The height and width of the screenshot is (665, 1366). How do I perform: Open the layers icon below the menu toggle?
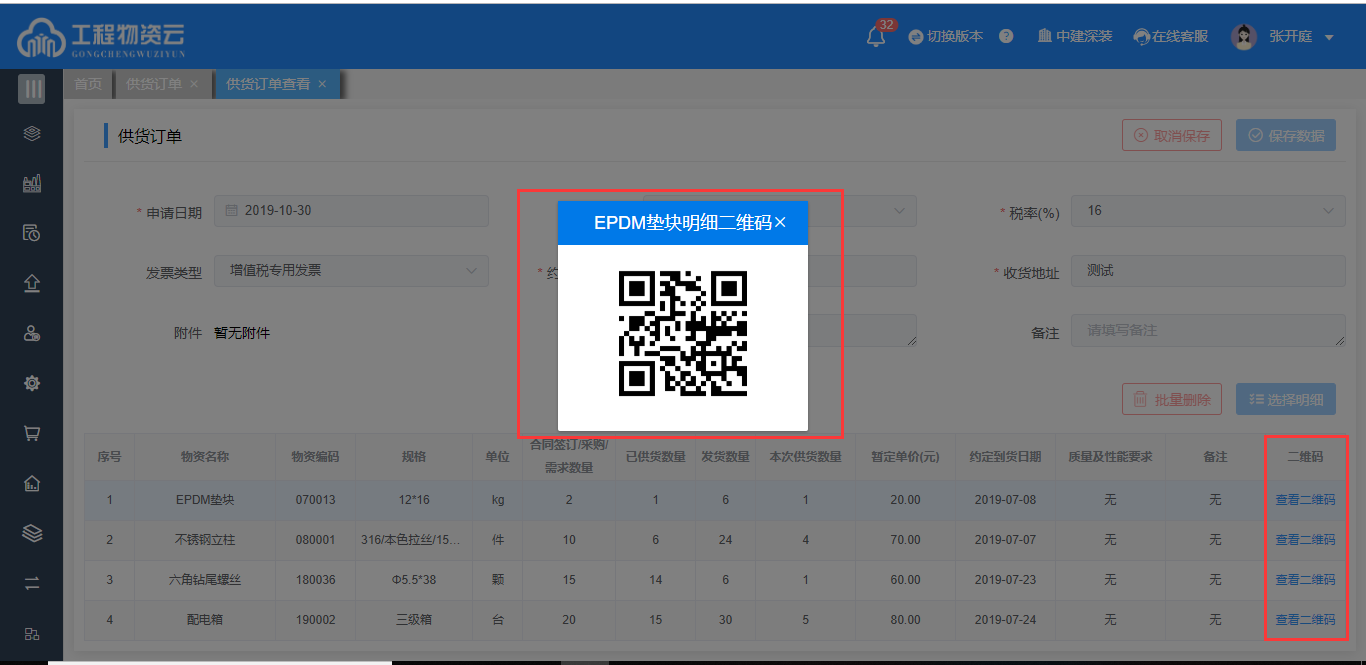32,133
